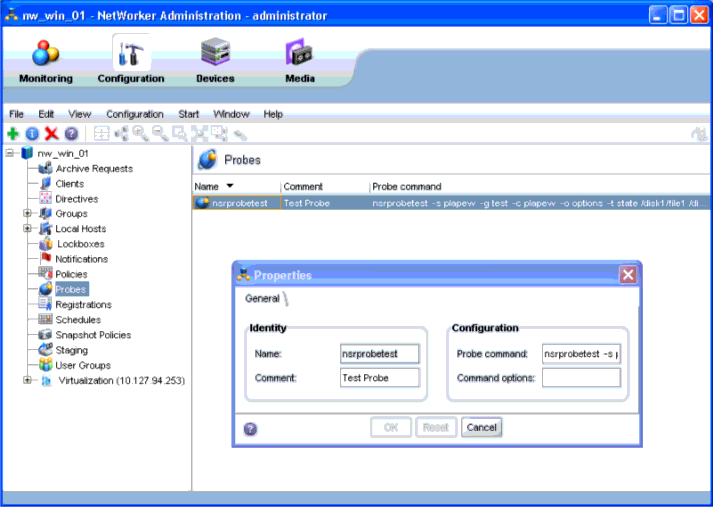This screenshot has width=713, height=507.
Task: Click the grayed zoom out toolbar icon
Action: pyautogui.click(x=160, y=133)
